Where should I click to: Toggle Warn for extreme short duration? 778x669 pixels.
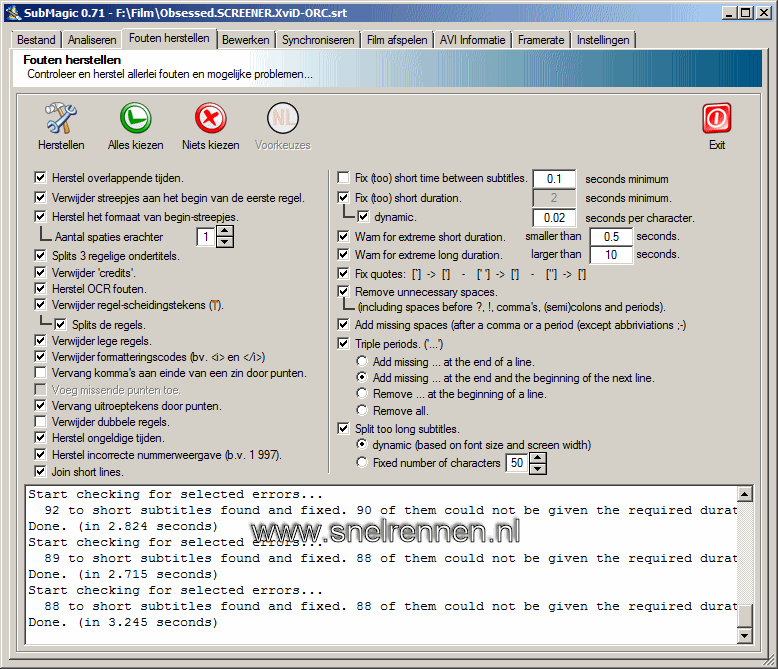[343, 236]
